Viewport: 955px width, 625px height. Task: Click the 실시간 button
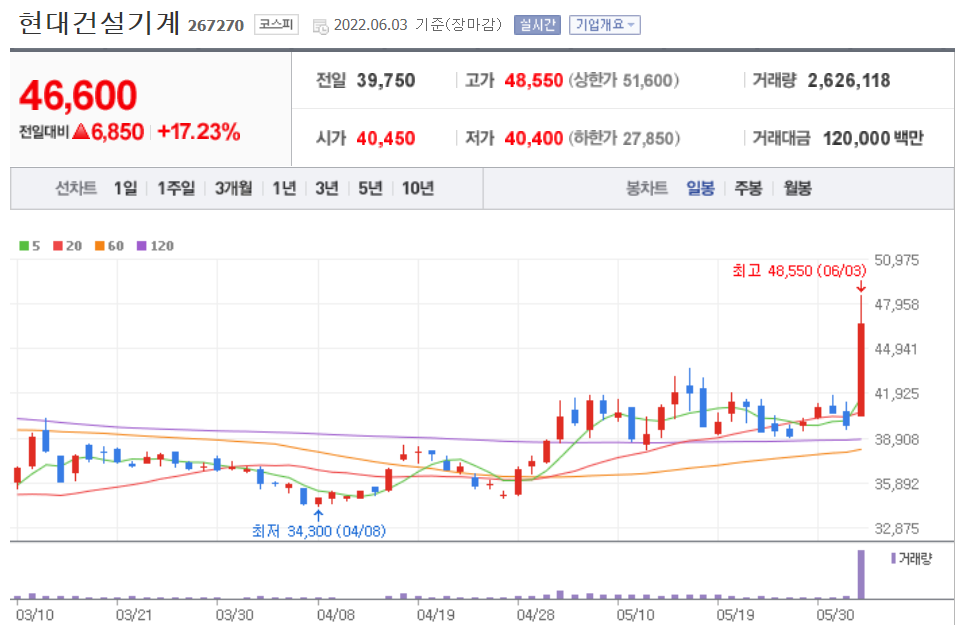point(537,25)
